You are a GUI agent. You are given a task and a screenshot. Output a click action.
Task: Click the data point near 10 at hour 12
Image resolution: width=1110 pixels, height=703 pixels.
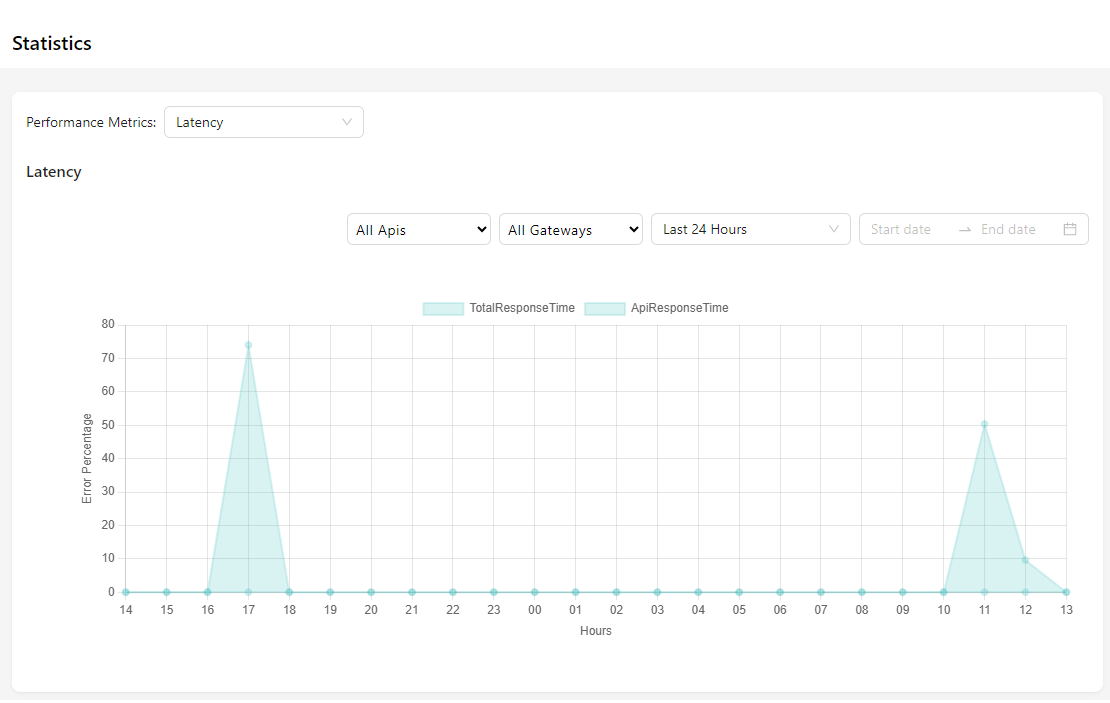pyautogui.click(x=1025, y=560)
